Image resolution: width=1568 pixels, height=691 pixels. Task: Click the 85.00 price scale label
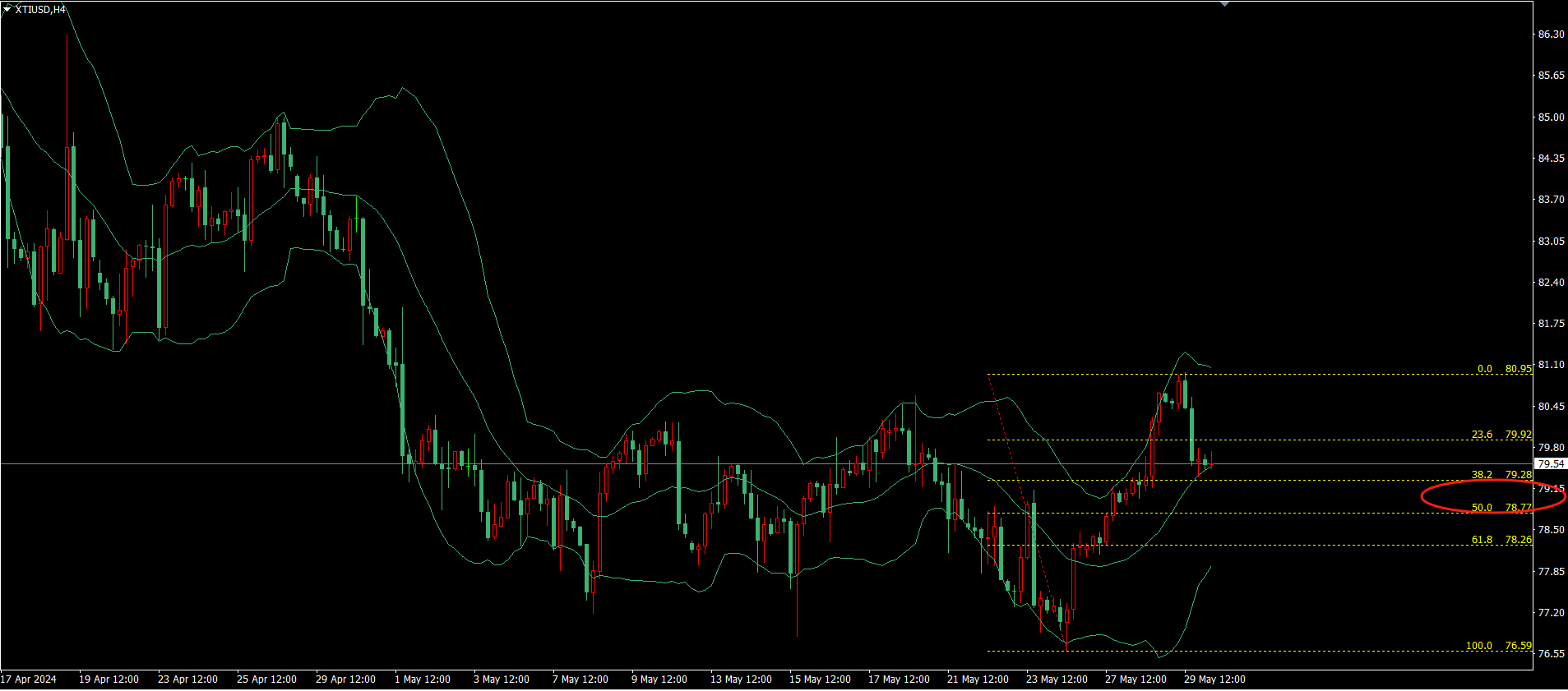(x=1551, y=117)
